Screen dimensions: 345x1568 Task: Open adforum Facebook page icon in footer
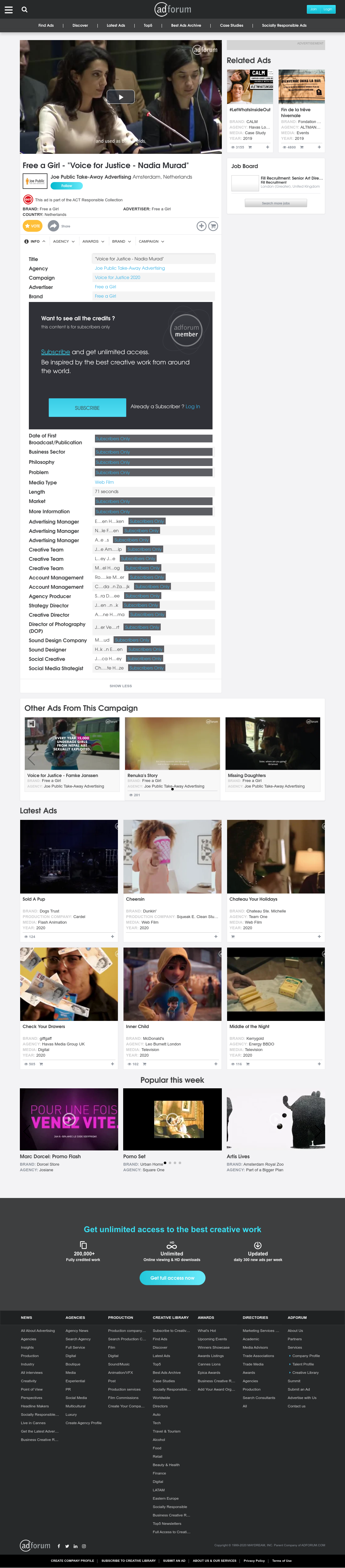(59, 1546)
